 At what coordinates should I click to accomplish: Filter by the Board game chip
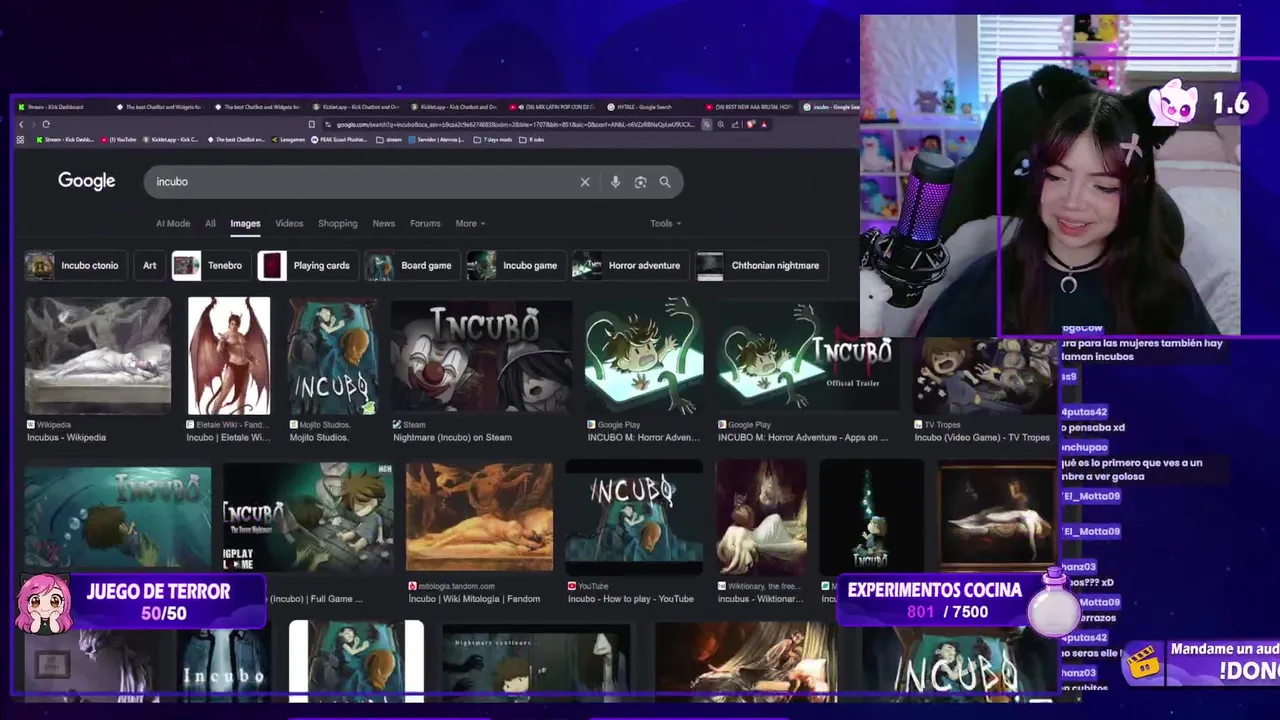(x=412, y=266)
